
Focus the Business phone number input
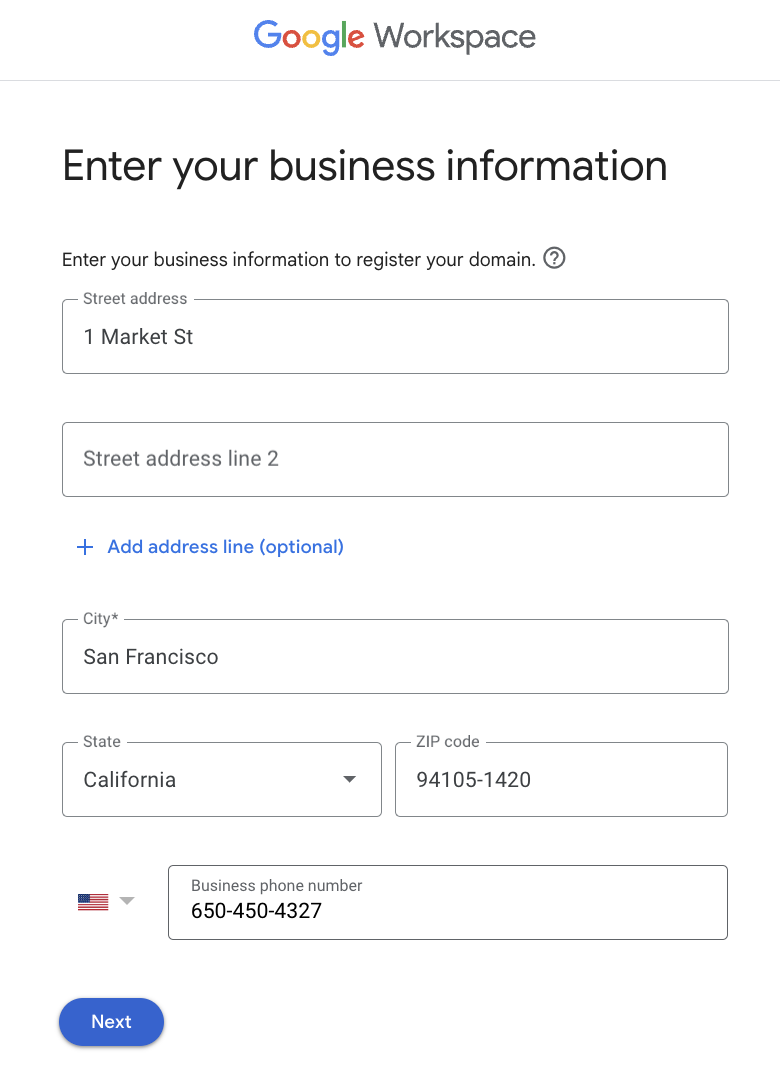[x=447, y=911]
